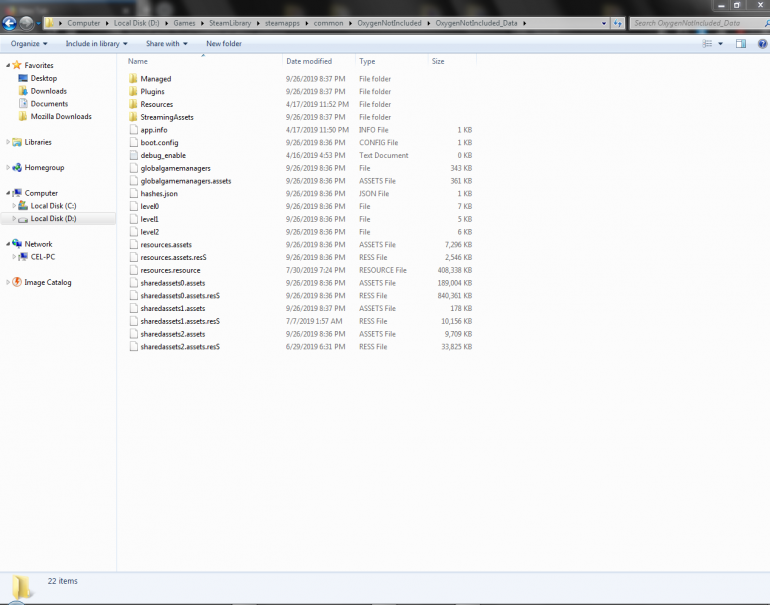
Task: Toggle the preview pane icon
Action: [741, 44]
